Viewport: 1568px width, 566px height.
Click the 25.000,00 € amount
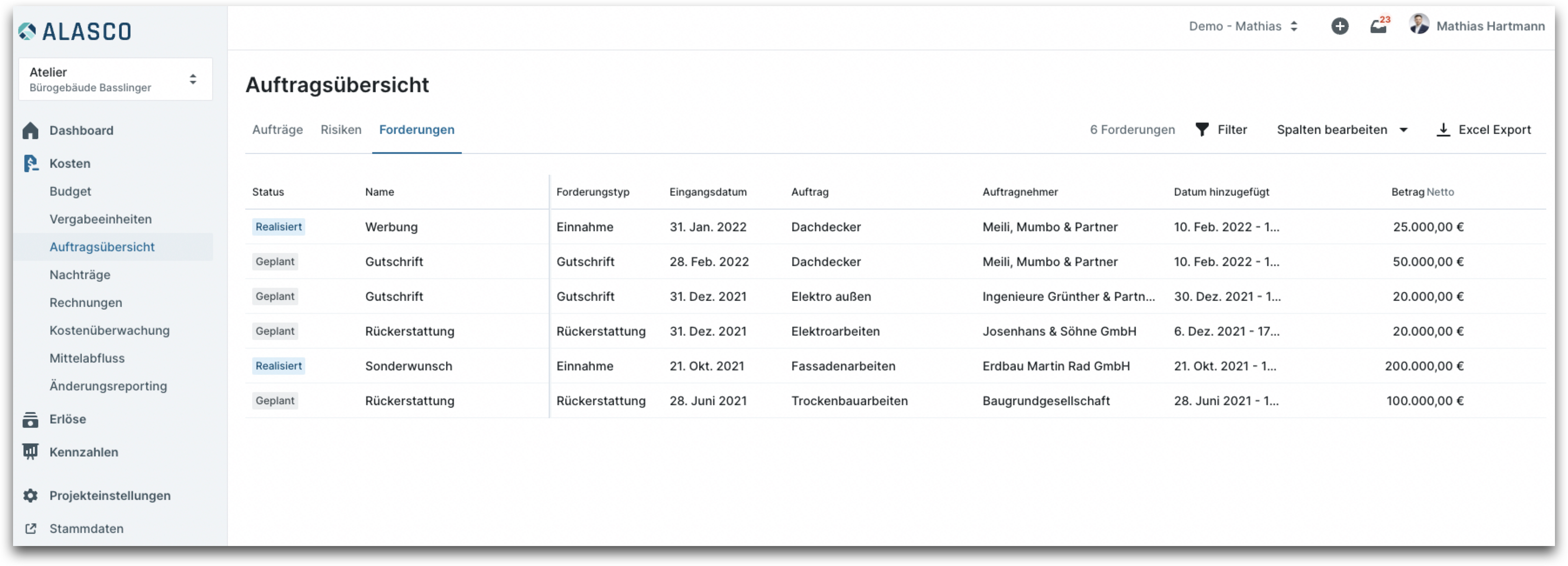[x=1428, y=227]
